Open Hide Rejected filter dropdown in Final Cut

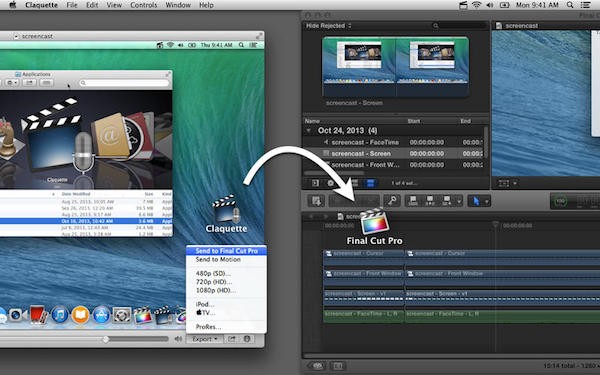coord(328,26)
